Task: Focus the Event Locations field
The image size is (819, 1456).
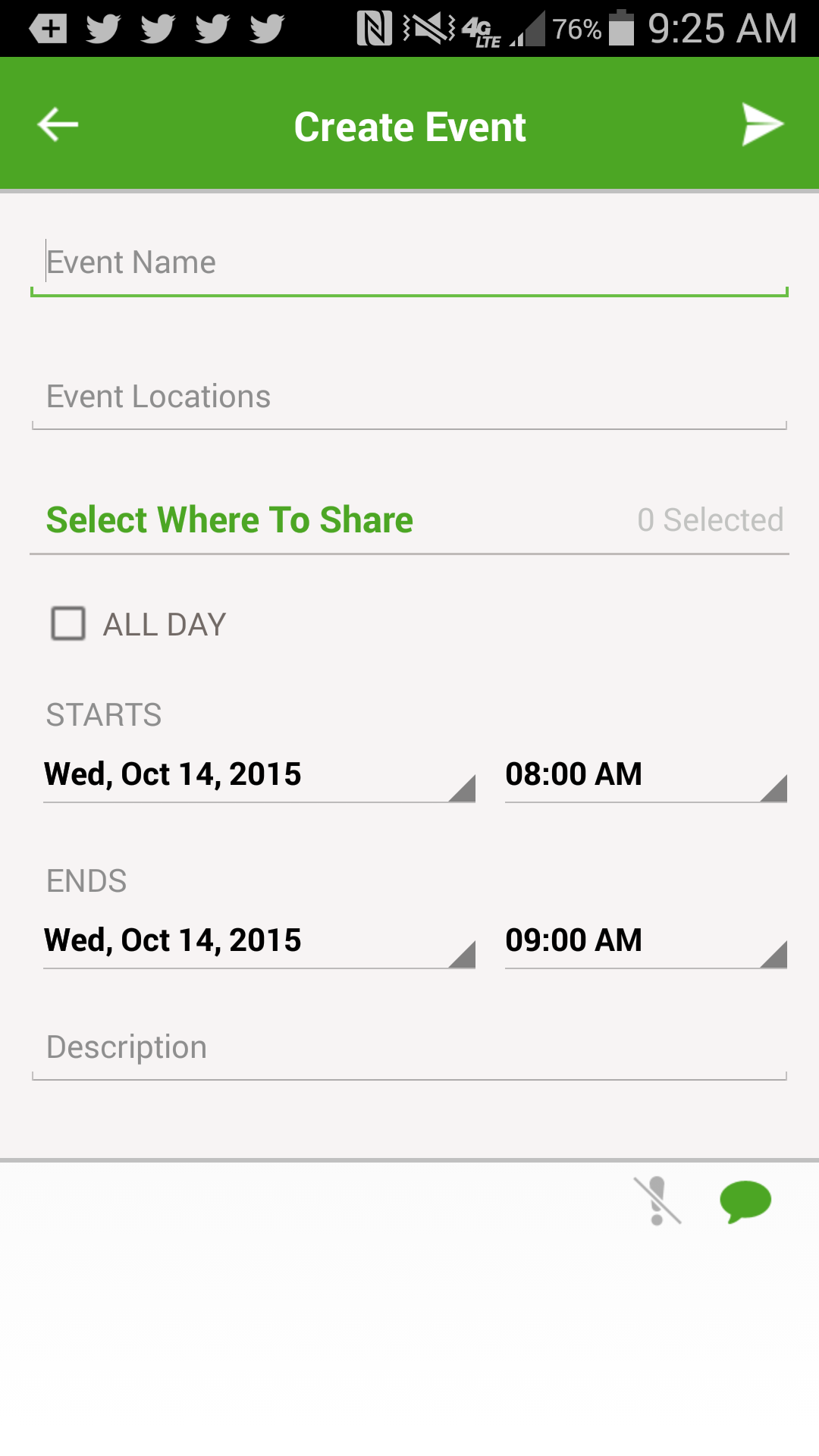Action: 409,397
